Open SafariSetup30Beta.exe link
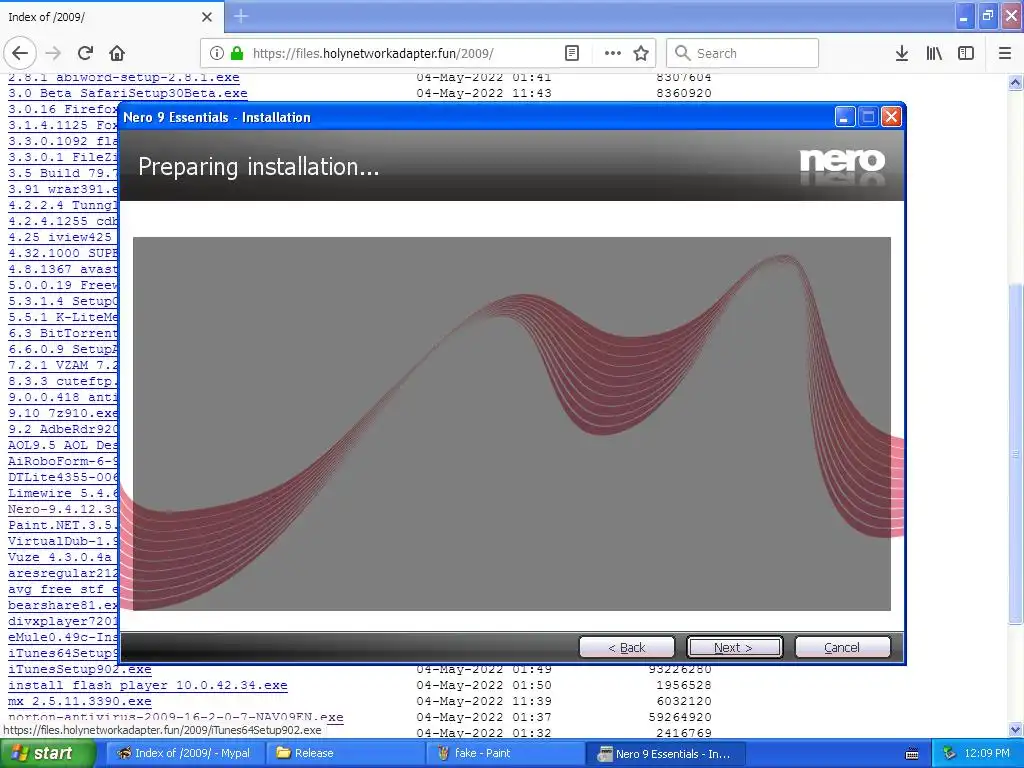The image size is (1024, 768). pyautogui.click(x=128, y=93)
